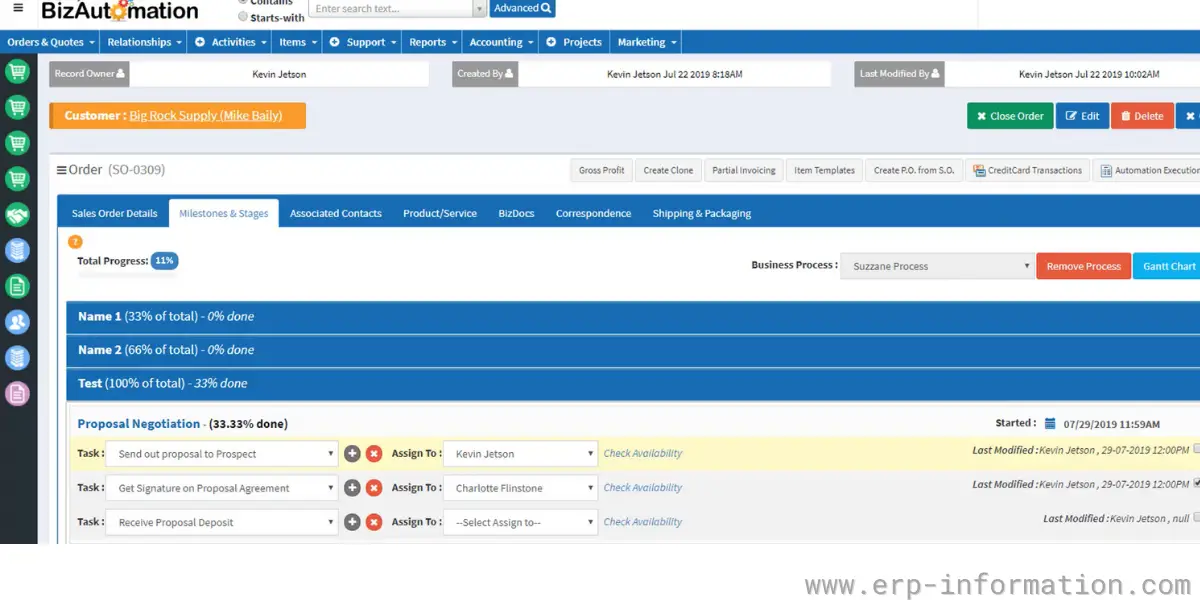Image resolution: width=1200 pixels, height=600 pixels.
Task: Open the pink document icon in sidebar
Action: pyautogui.click(x=17, y=394)
